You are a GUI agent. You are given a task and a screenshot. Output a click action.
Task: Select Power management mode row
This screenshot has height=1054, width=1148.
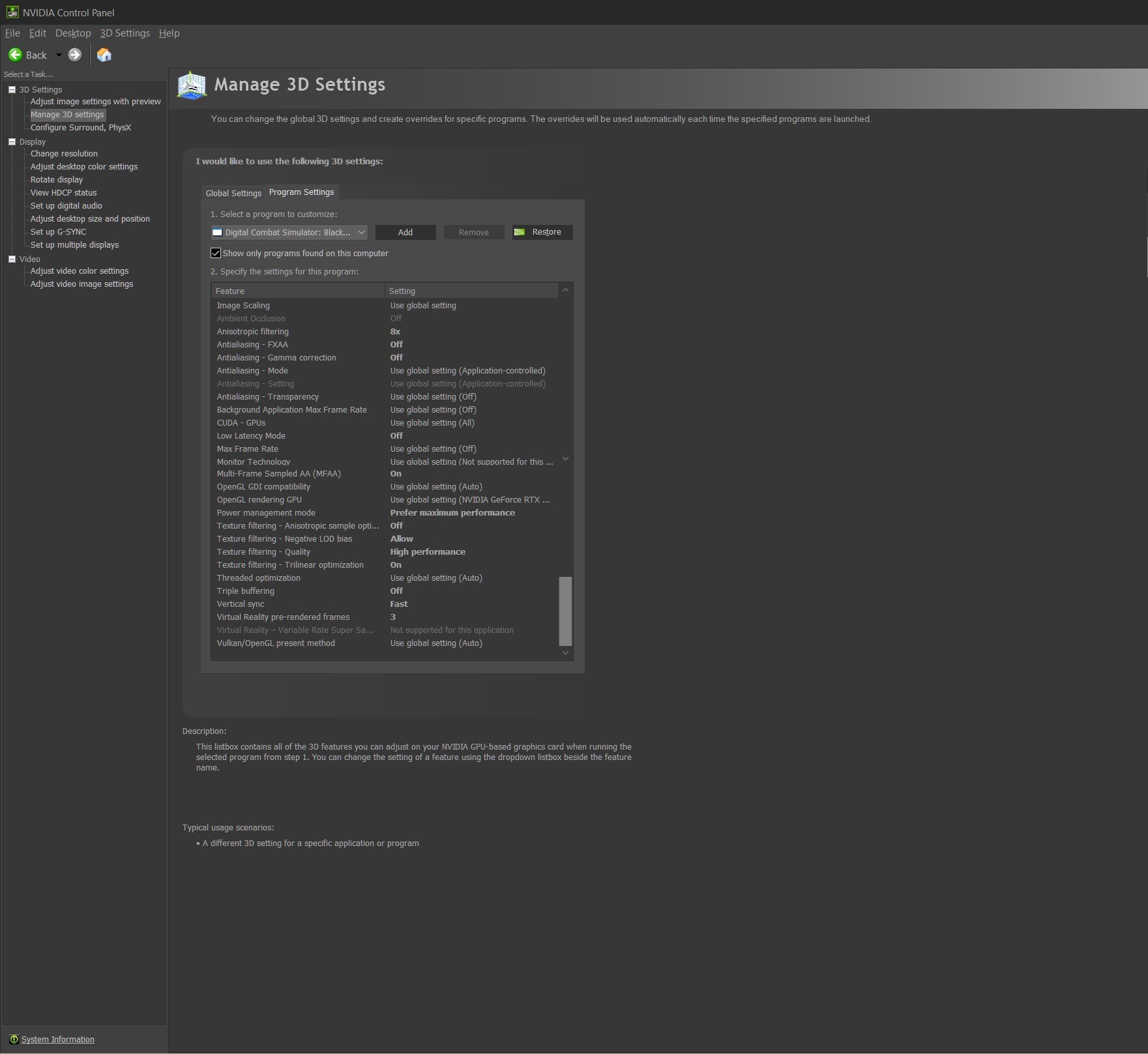click(x=385, y=513)
